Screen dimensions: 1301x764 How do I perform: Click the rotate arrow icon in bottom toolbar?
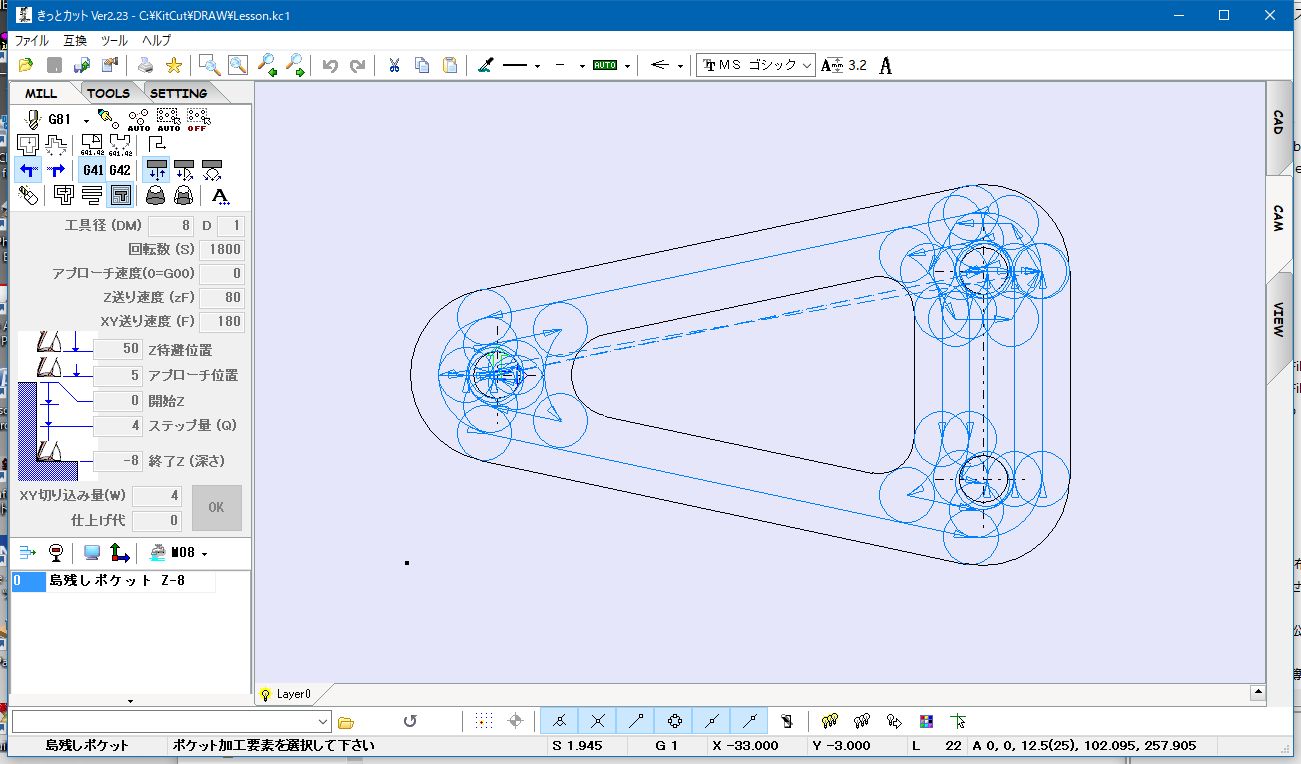[x=410, y=721]
